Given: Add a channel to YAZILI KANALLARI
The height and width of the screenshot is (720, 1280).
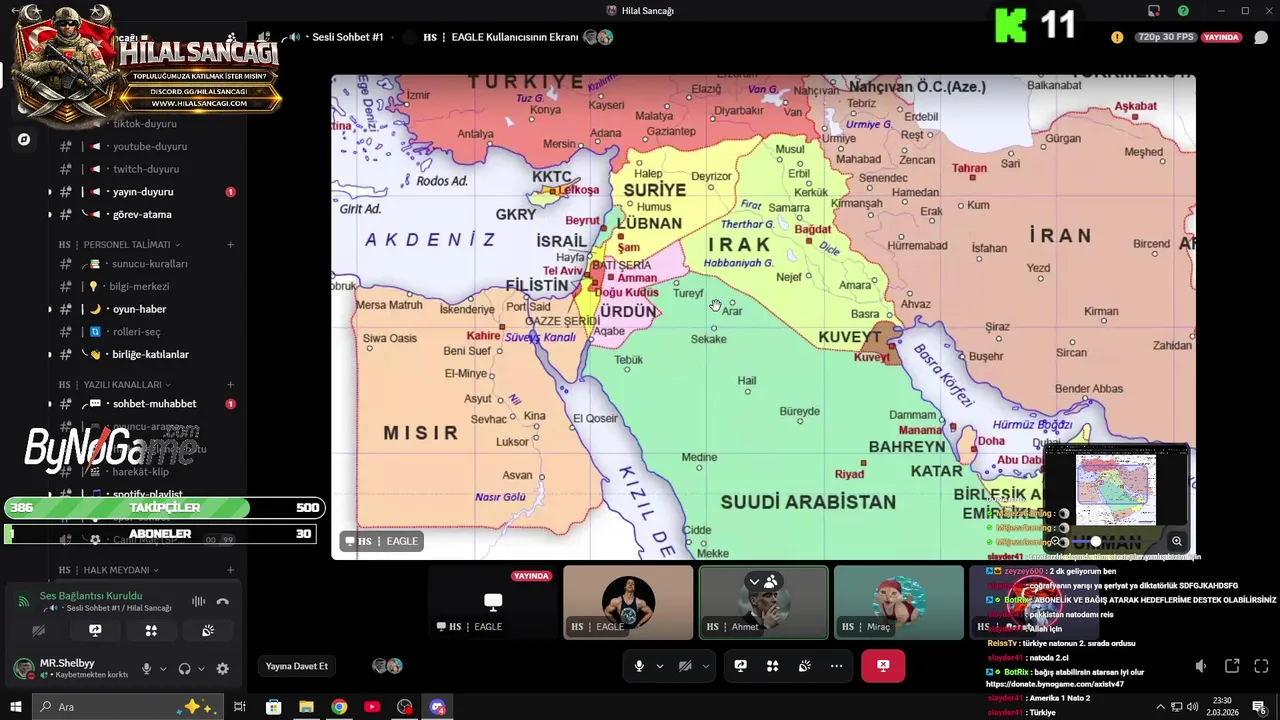Looking at the screenshot, I should (230, 384).
